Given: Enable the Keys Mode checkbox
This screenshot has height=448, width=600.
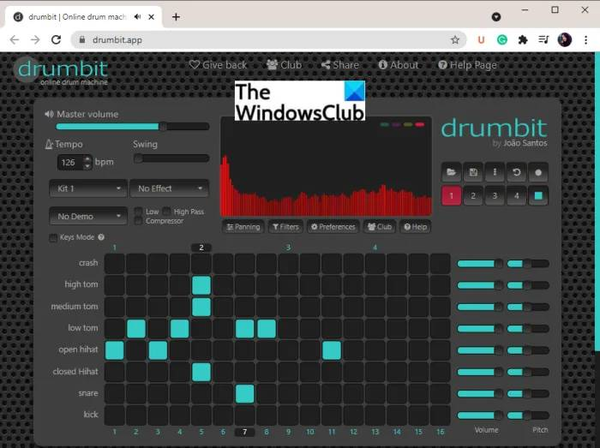Looking at the screenshot, I should [53, 238].
